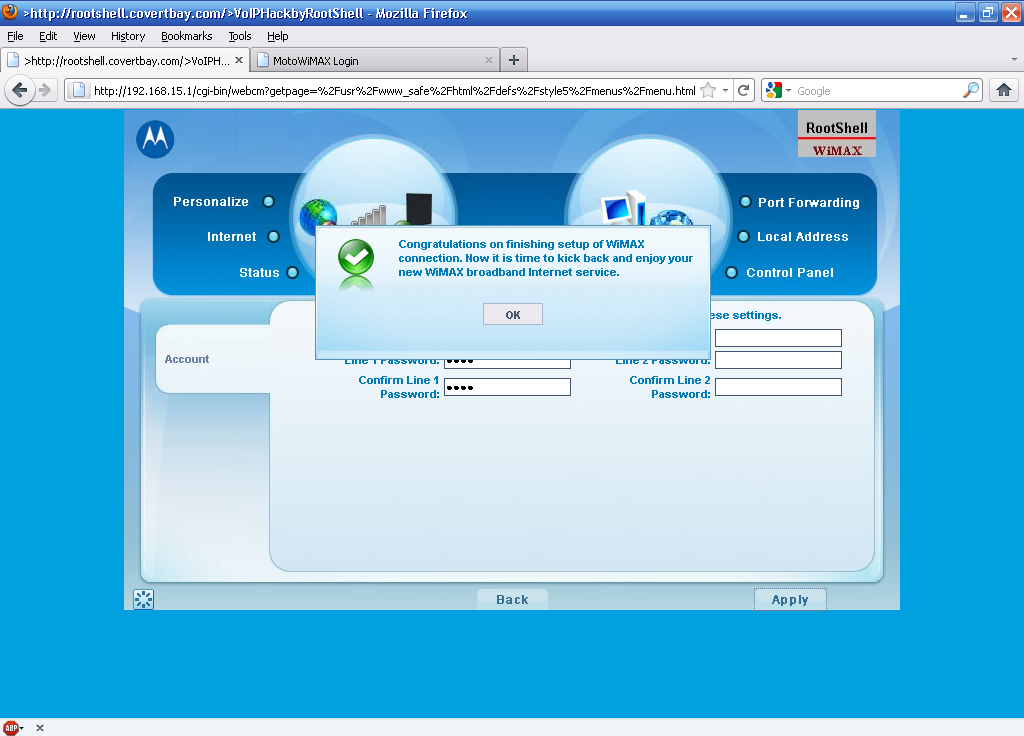This screenshot has height=736, width=1024.
Task: Select the Personalize radio bullet
Action: click(x=268, y=201)
